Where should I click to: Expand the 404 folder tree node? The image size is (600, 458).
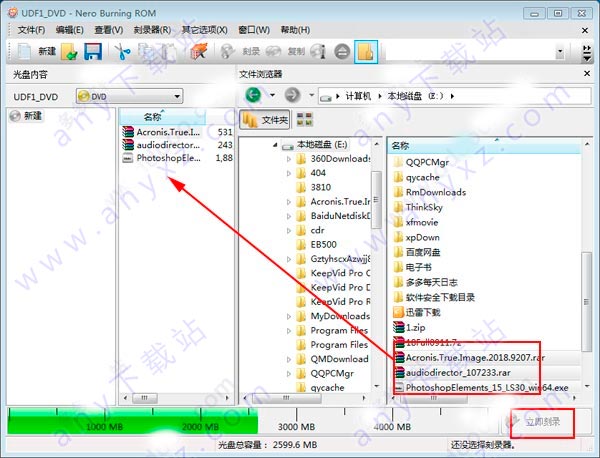pyautogui.click(x=289, y=173)
